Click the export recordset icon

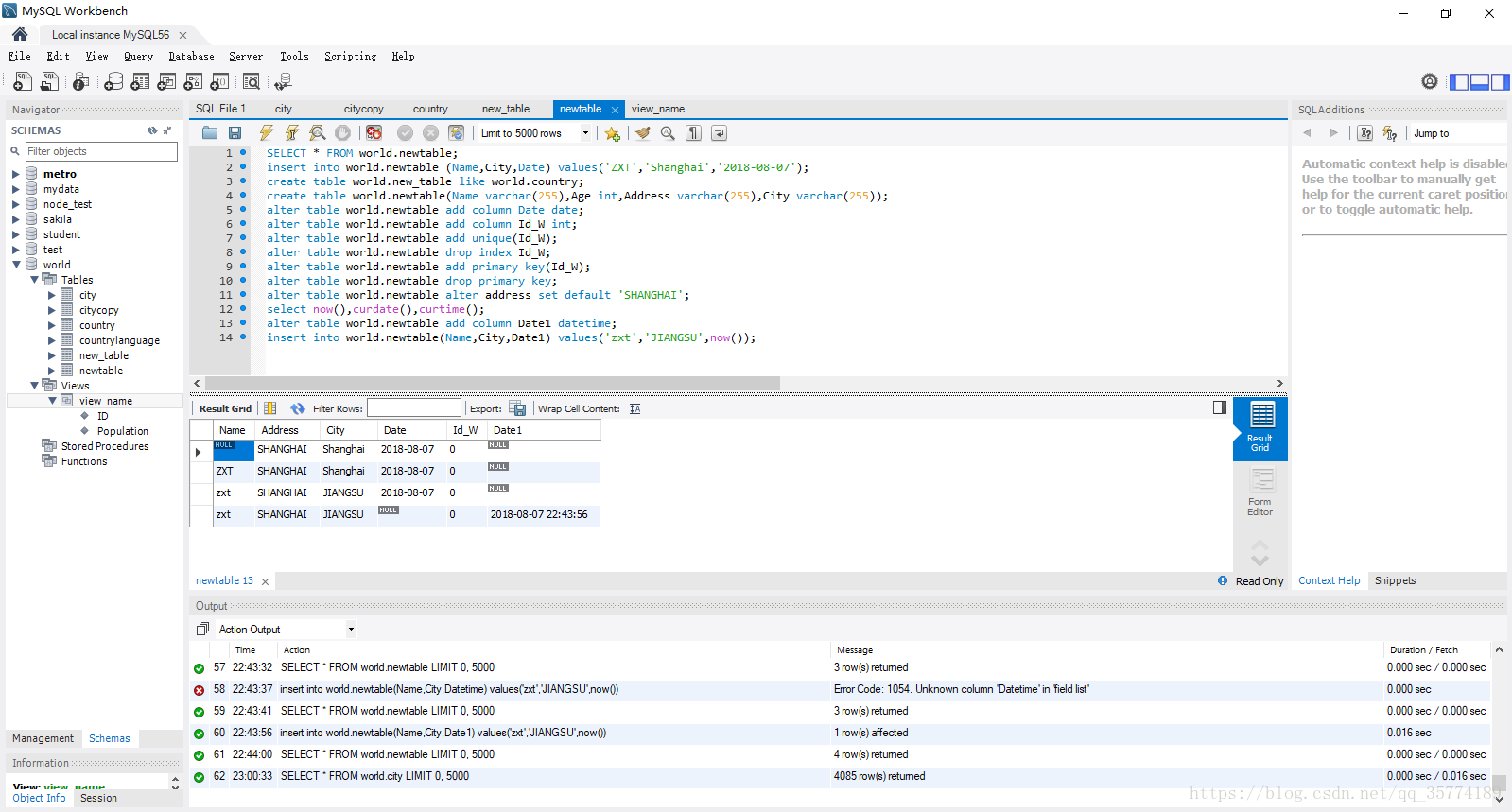click(x=517, y=408)
